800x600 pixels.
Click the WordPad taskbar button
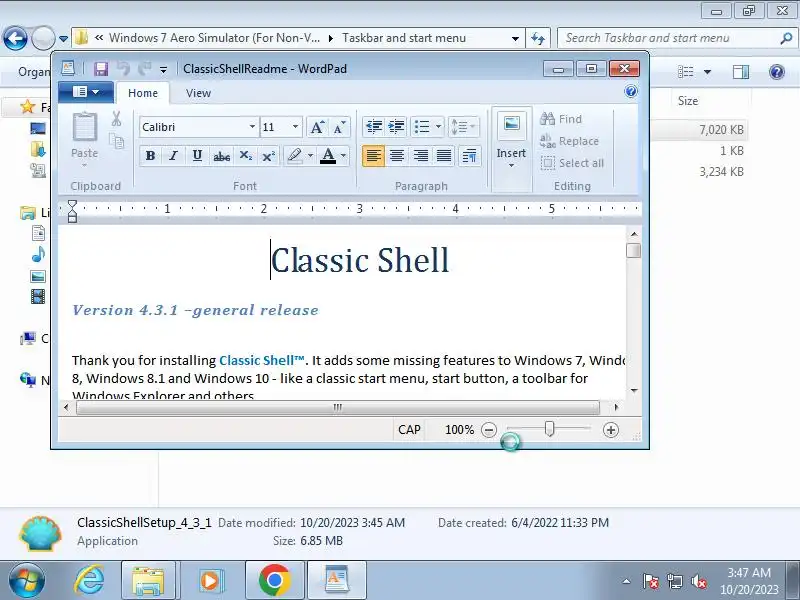point(337,580)
